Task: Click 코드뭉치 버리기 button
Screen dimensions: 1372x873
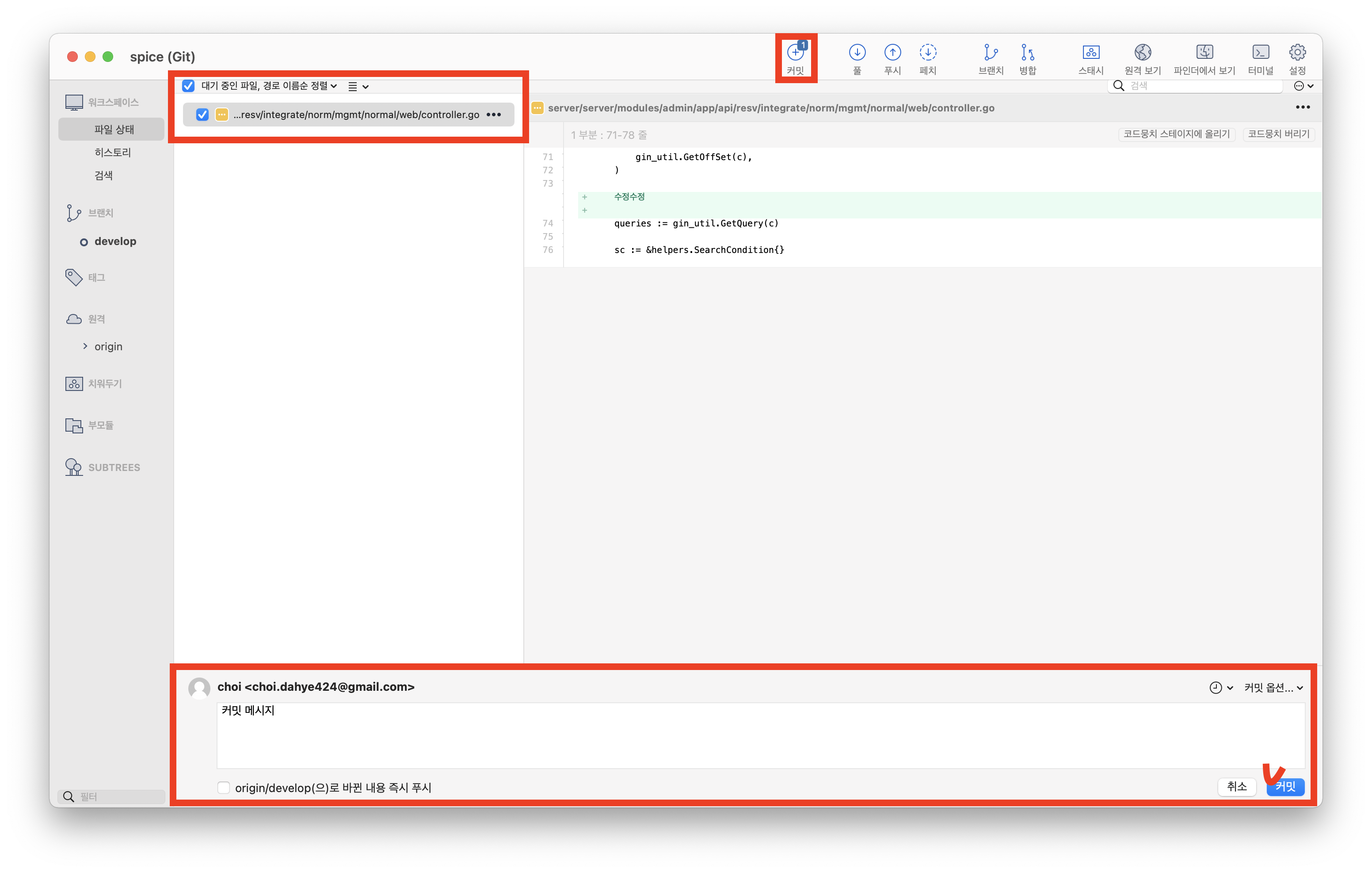Action: tap(1278, 134)
